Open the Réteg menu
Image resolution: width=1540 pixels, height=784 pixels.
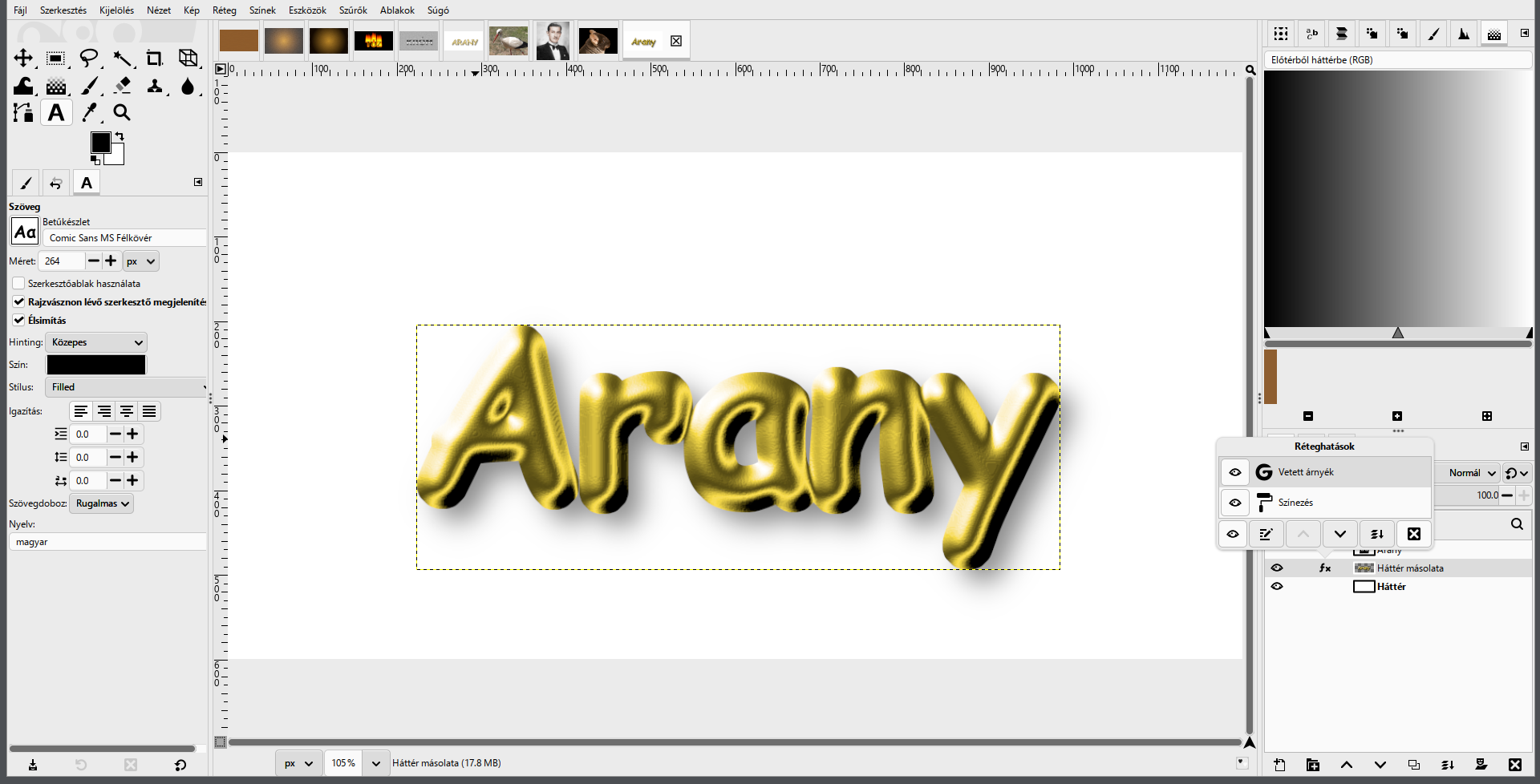coord(225,10)
